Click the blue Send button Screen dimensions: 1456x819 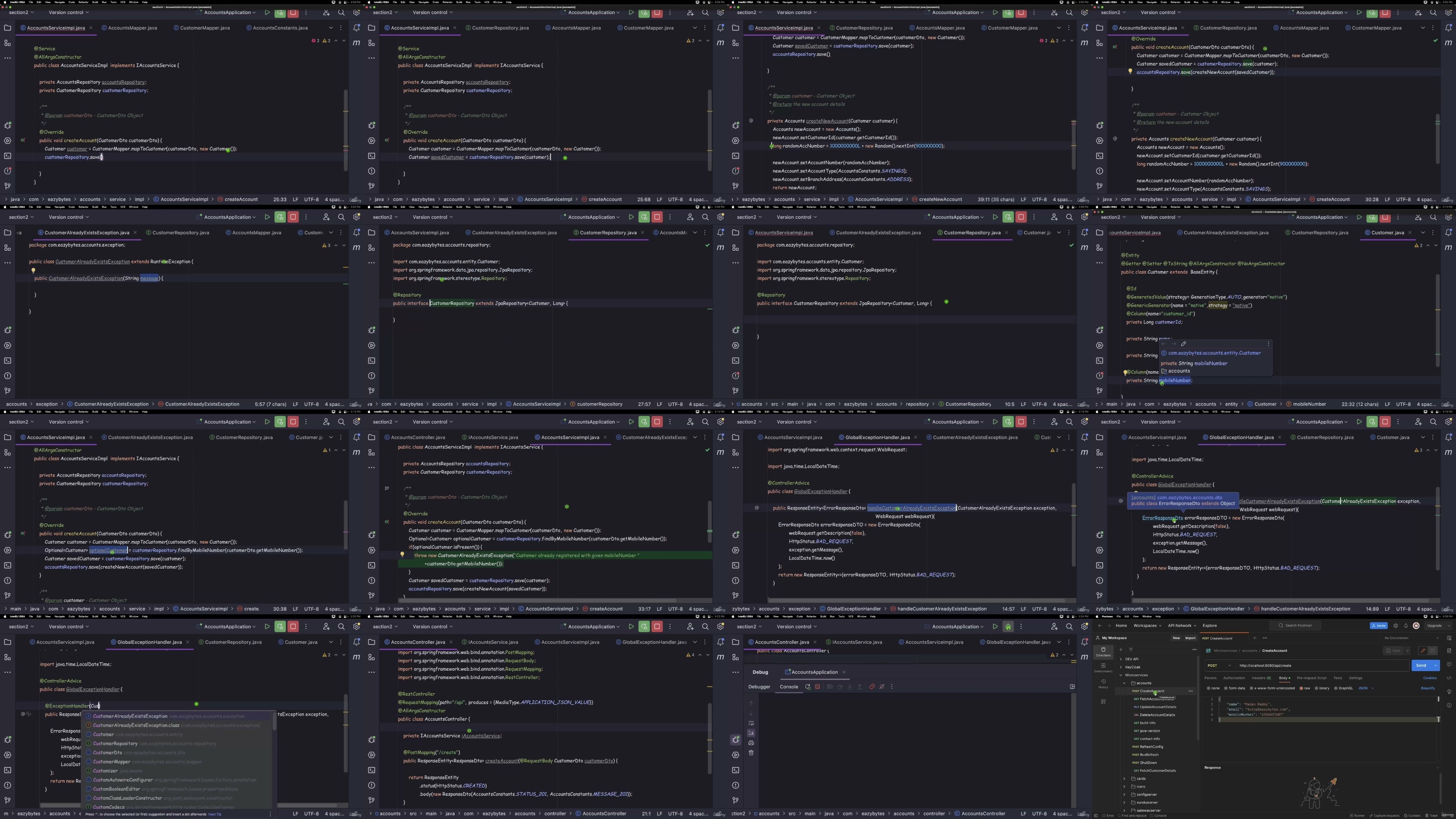(x=1421, y=665)
